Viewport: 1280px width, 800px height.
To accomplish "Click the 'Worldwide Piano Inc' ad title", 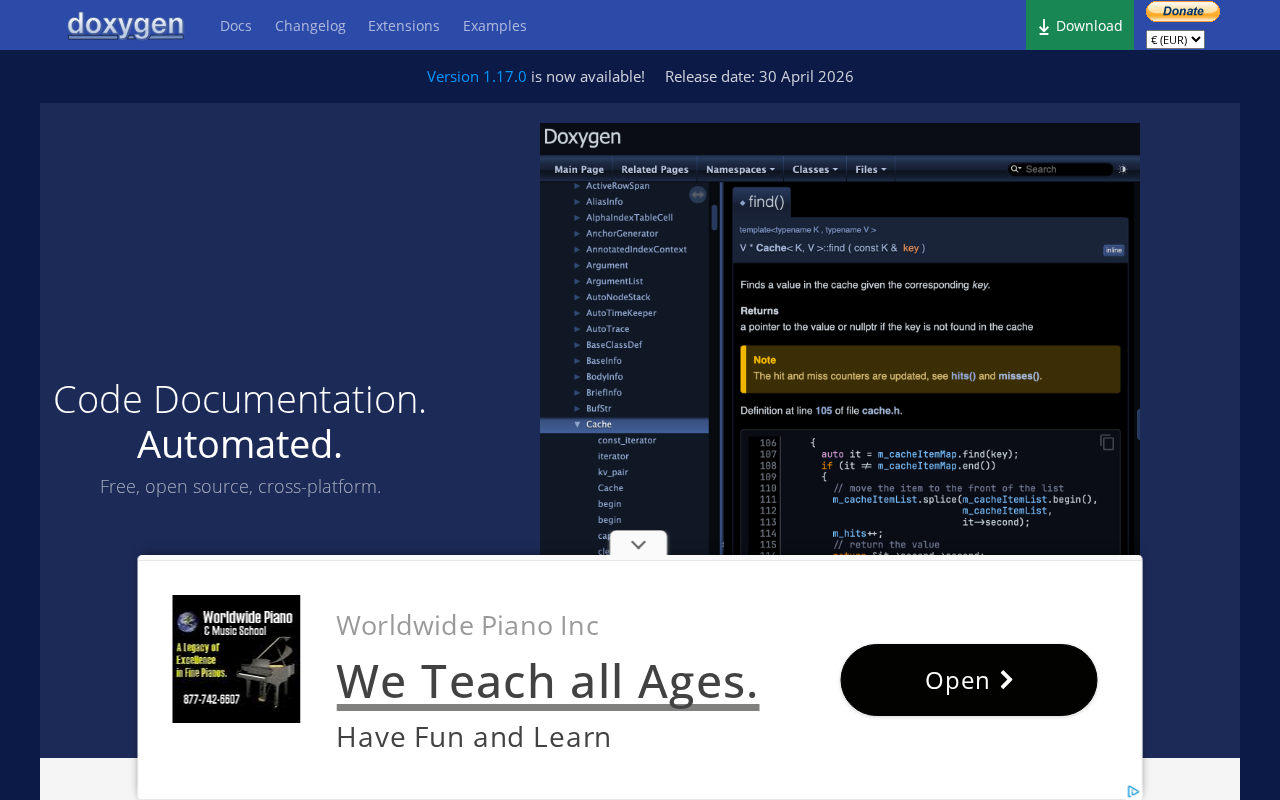I will (x=468, y=625).
